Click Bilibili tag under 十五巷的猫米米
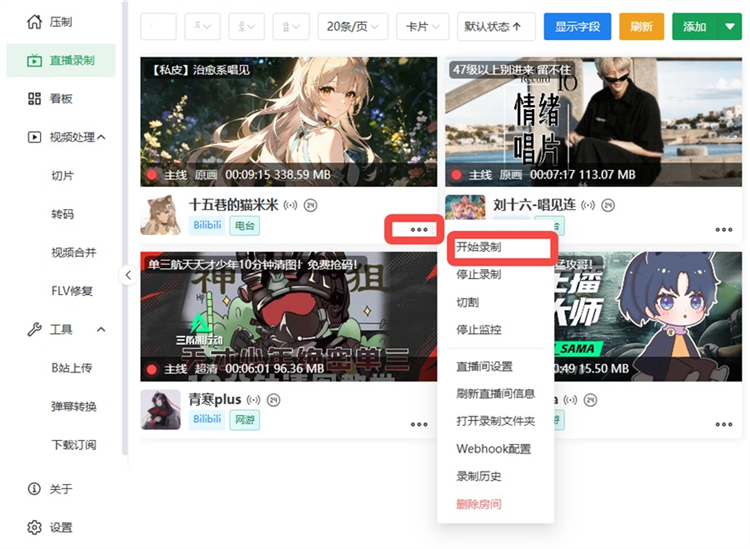Viewport: 750px width, 549px height. click(207, 225)
